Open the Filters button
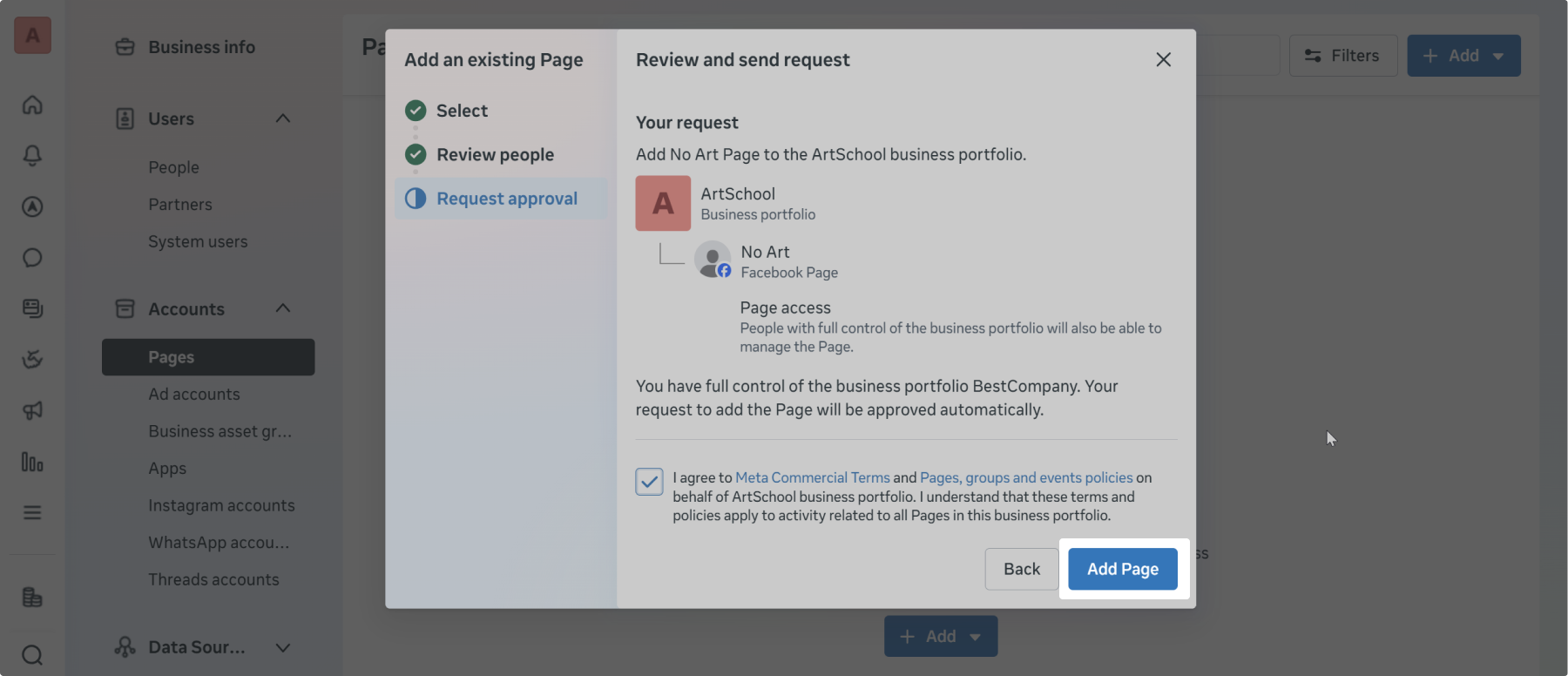Screen dimensions: 1568x676 [x=1343, y=56]
